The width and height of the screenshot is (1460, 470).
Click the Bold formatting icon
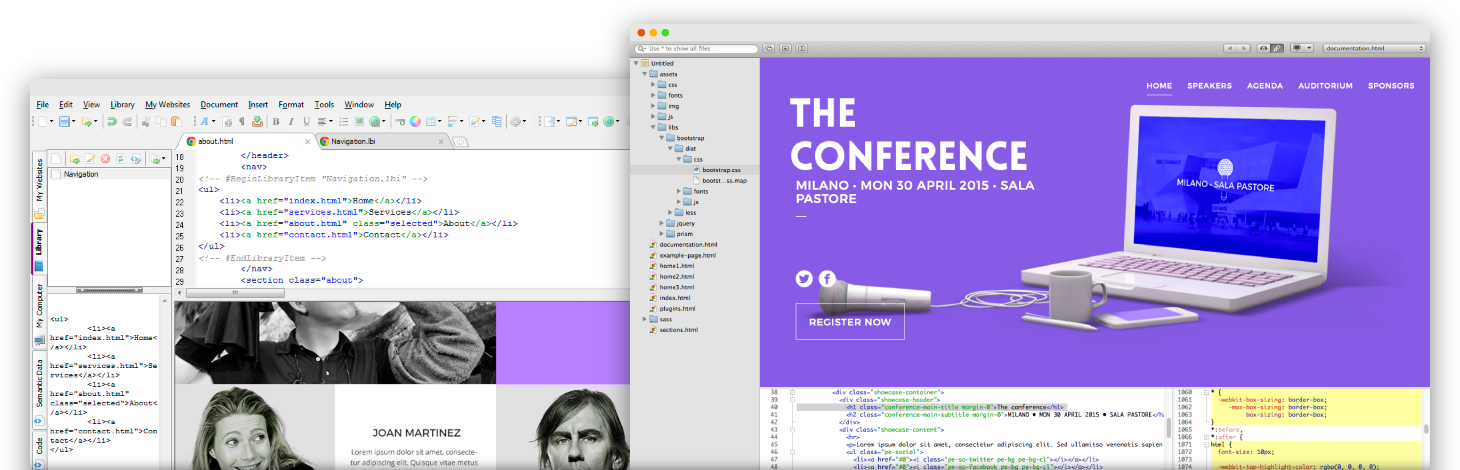pyautogui.click(x=276, y=122)
